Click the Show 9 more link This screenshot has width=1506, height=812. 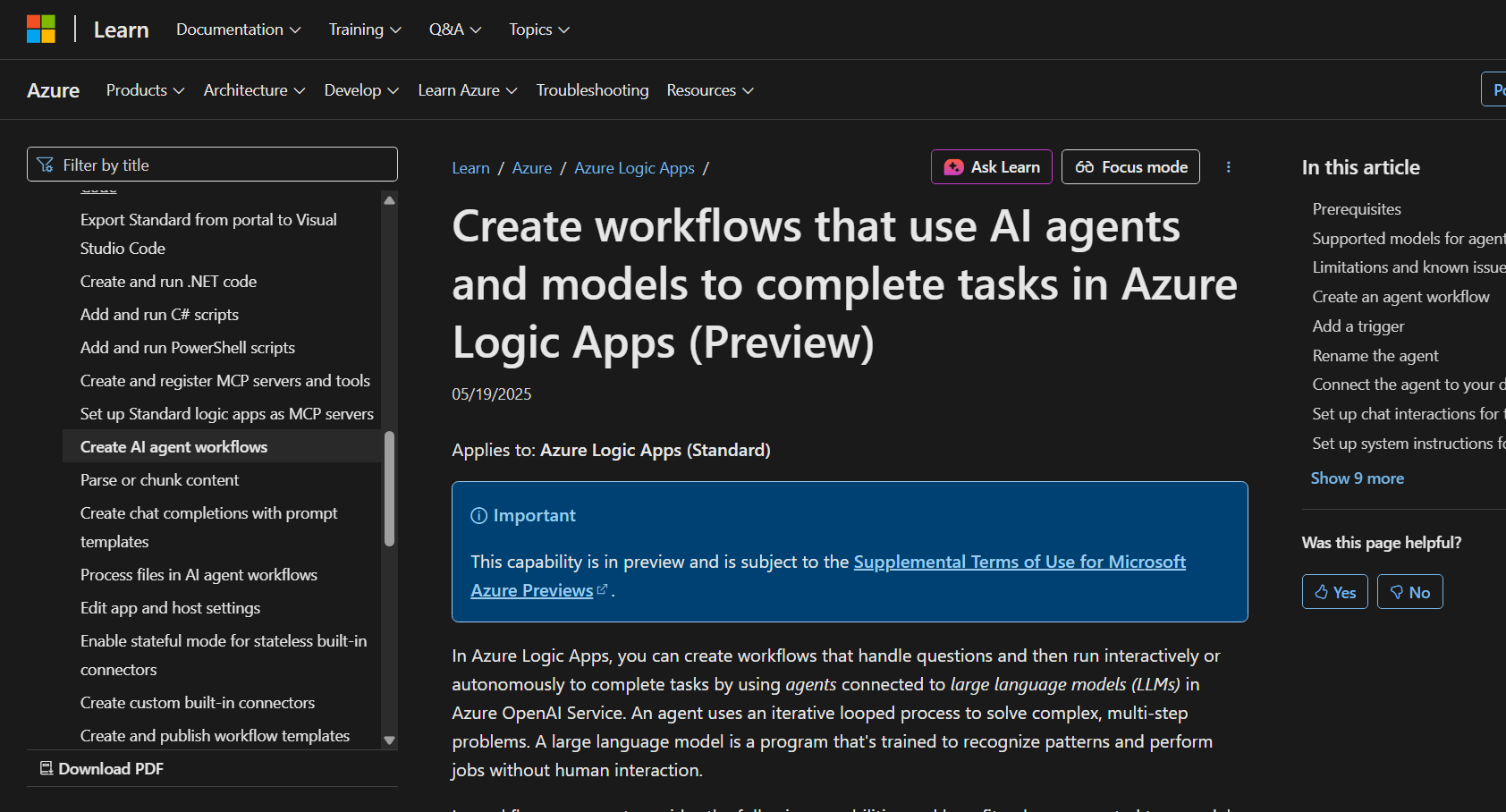(1357, 478)
